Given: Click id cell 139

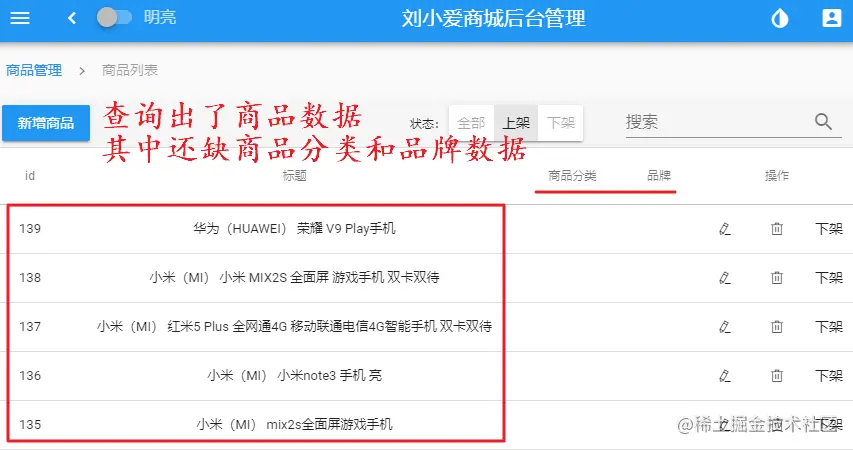Looking at the screenshot, I should [x=30, y=229].
